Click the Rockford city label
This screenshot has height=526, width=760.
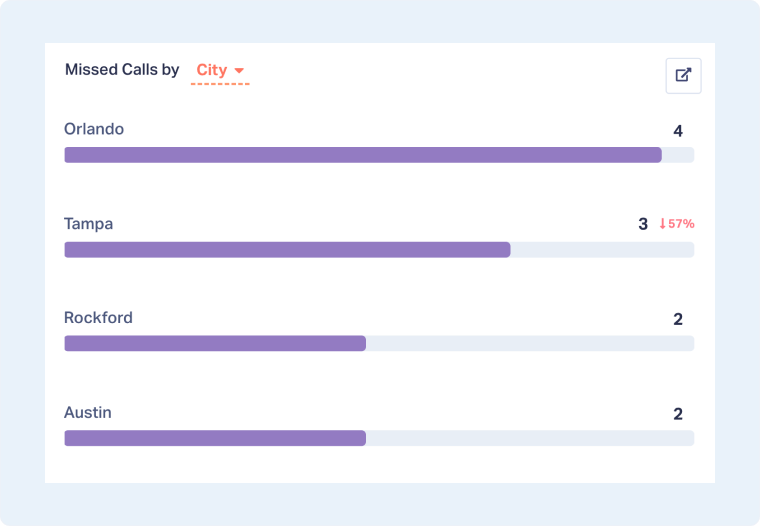point(98,318)
